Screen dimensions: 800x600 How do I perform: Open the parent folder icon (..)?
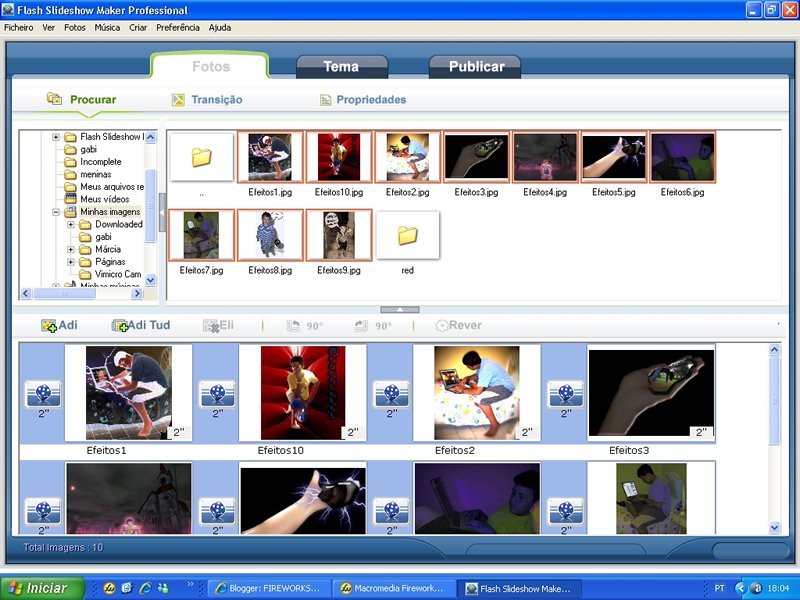pyautogui.click(x=202, y=157)
